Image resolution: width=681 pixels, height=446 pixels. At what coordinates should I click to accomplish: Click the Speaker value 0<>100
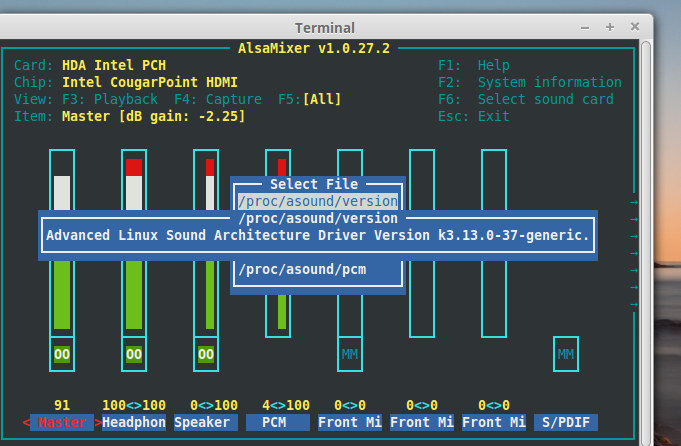click(x=214, y=406)
